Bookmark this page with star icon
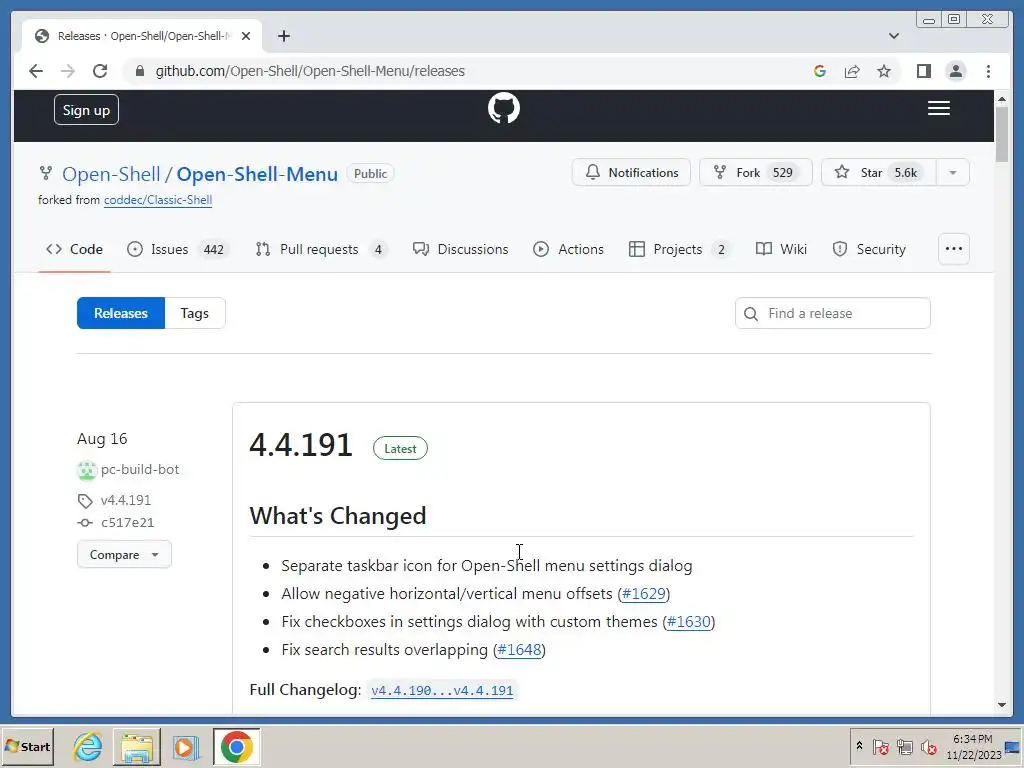Image resolution: width=1024 pixels, height=768 pixels. tap(884, 71)
